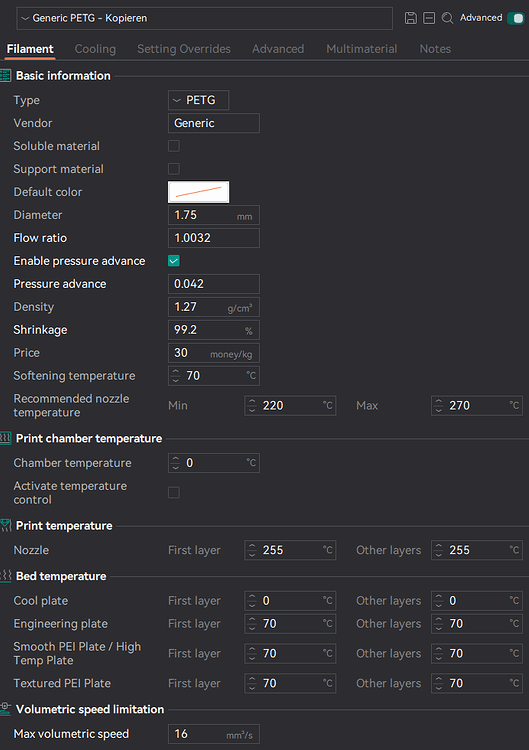Click Cool plate Other layers temperature field

pos(477,601)
